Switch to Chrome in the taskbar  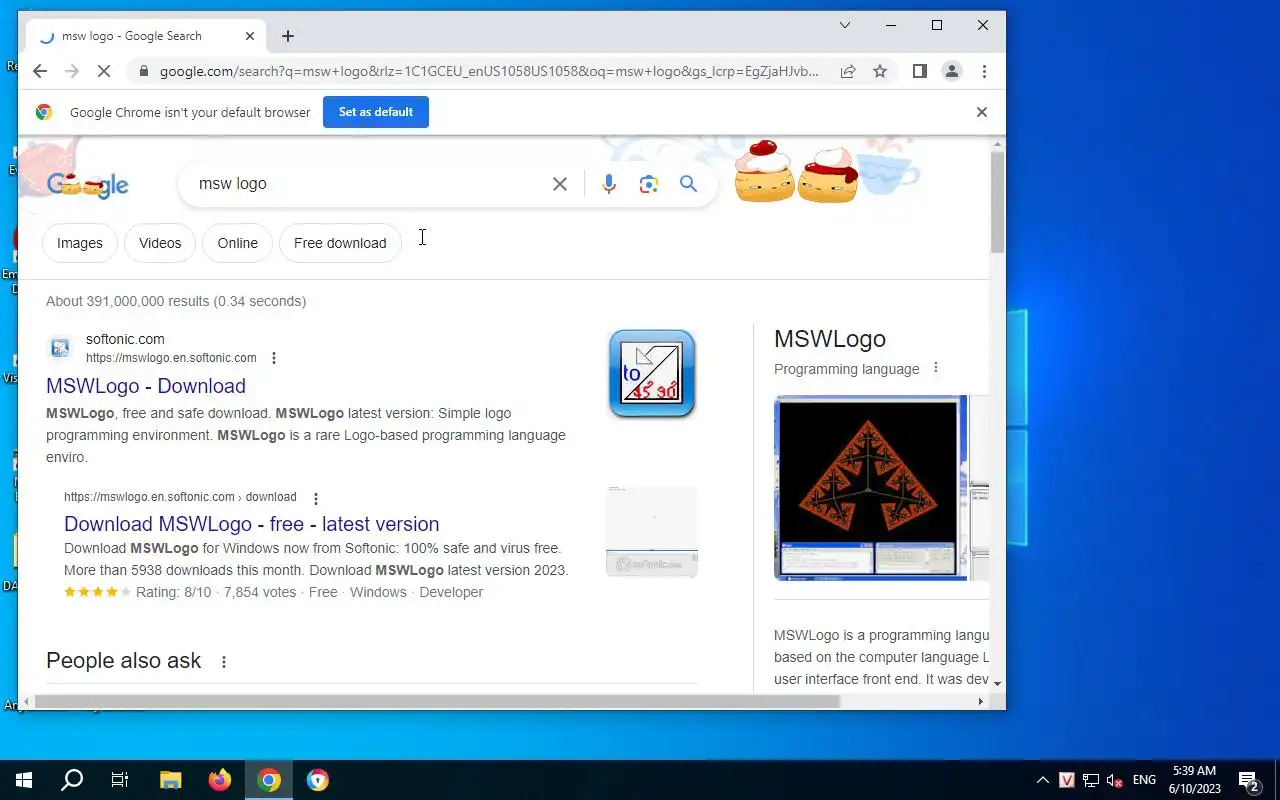pos(269,780)
